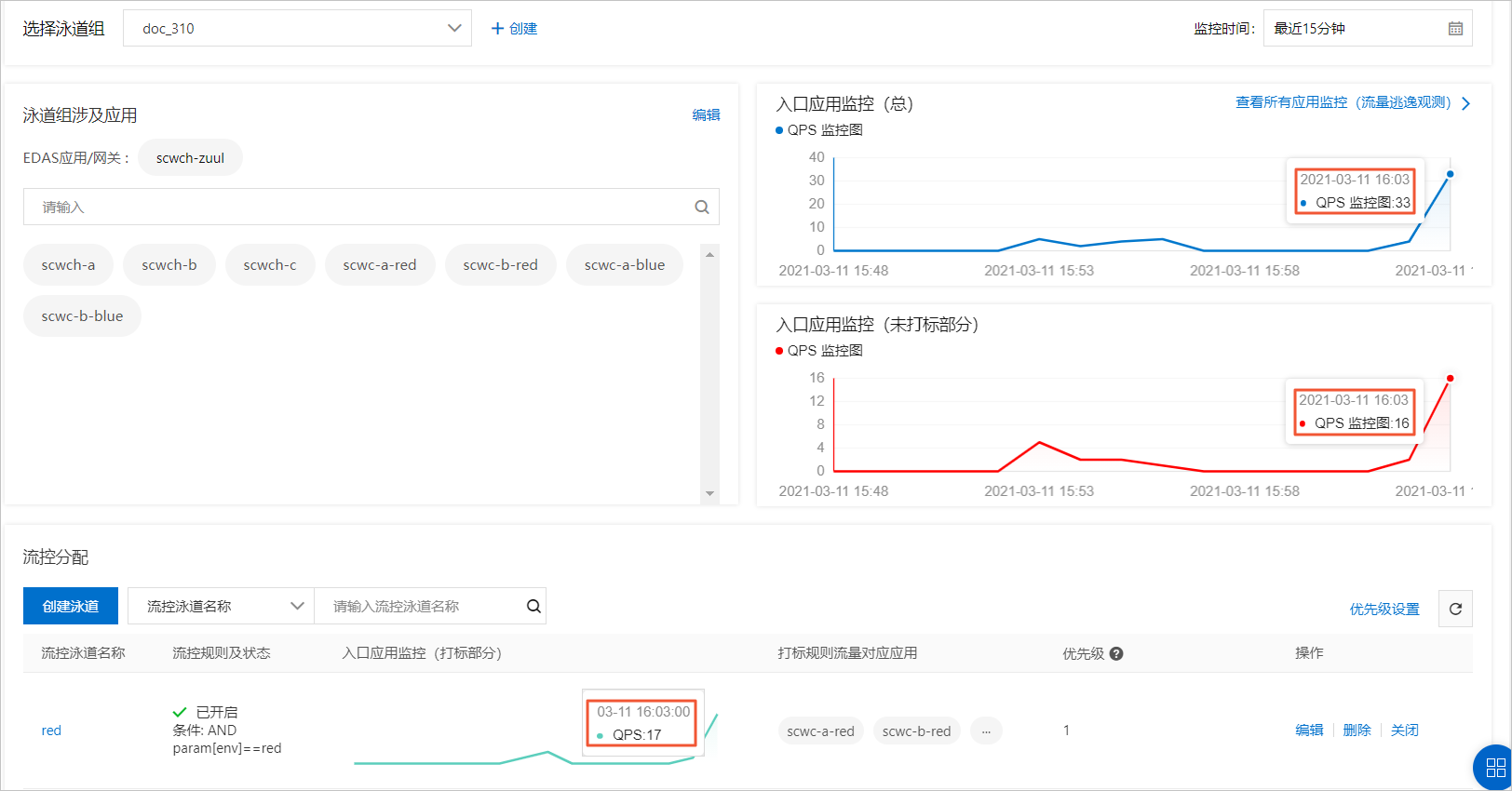1512x791 pixels.
Task: Click the param[env]==red rule text
Action: tap(227, 748)
